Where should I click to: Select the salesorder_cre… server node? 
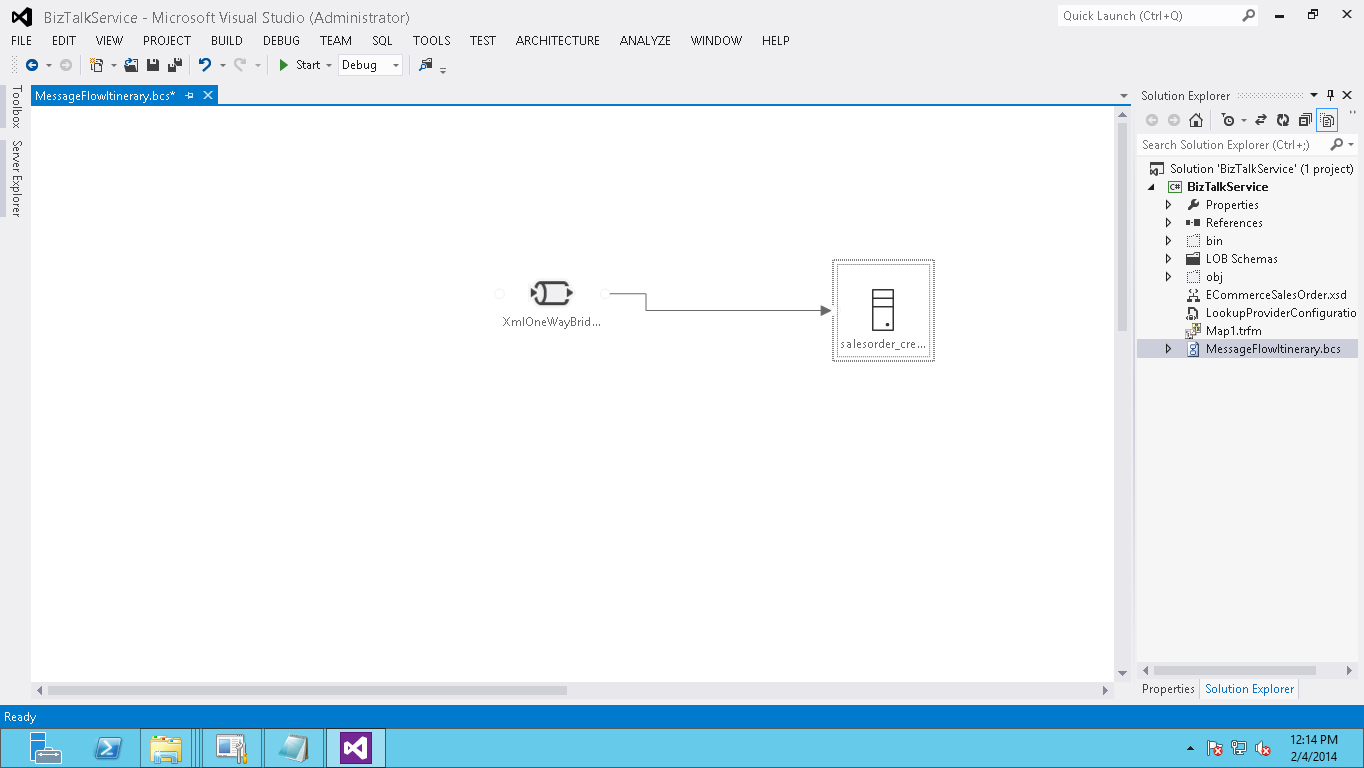click(x=883, y=310)
